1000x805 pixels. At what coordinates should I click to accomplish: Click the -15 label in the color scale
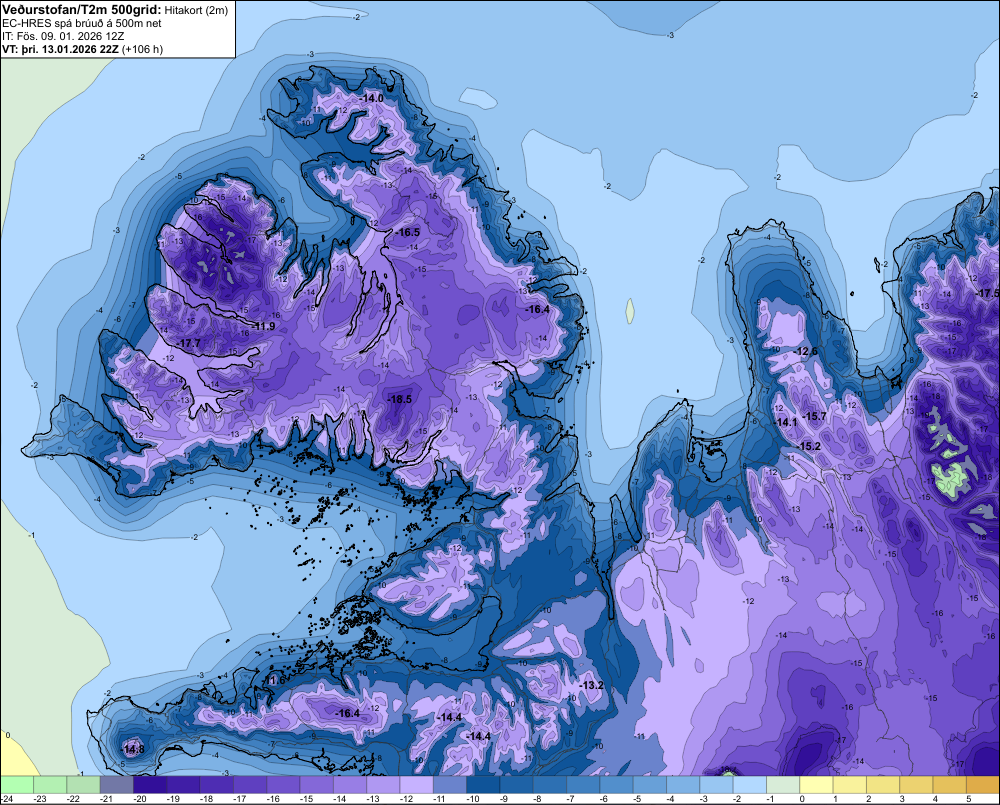pyautogui.click(x=305, y=799)
